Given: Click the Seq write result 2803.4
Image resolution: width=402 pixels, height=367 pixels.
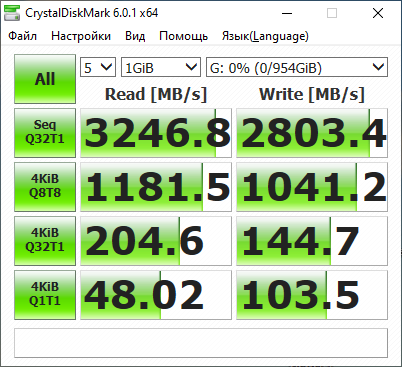Looking at the screenshot, I should pos(312,133).
